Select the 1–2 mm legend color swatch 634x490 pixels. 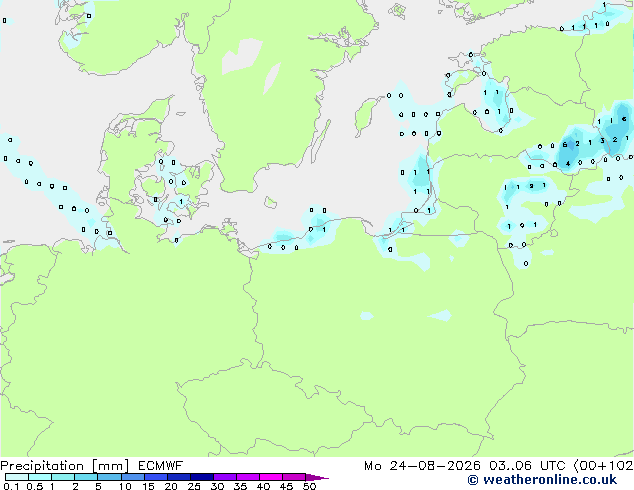[x=63, y=477]
